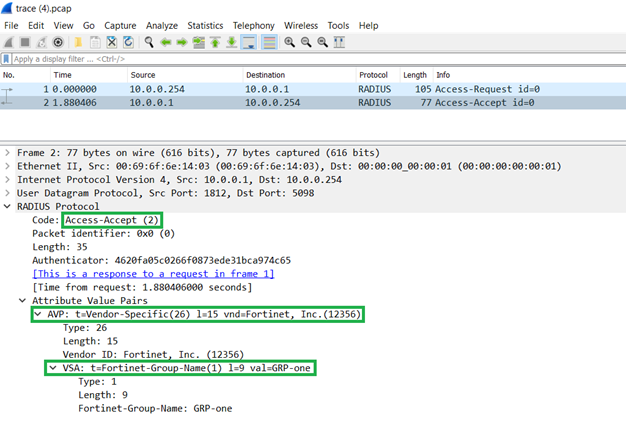The height and width of the screenshot is (444, 626).
Task: Click the go forward green arrow
Action: click(x=182, y=42)
